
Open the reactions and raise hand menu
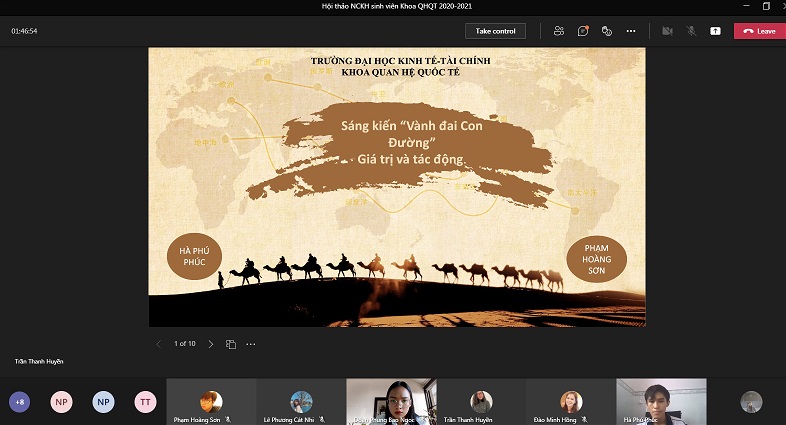(607, 31)
